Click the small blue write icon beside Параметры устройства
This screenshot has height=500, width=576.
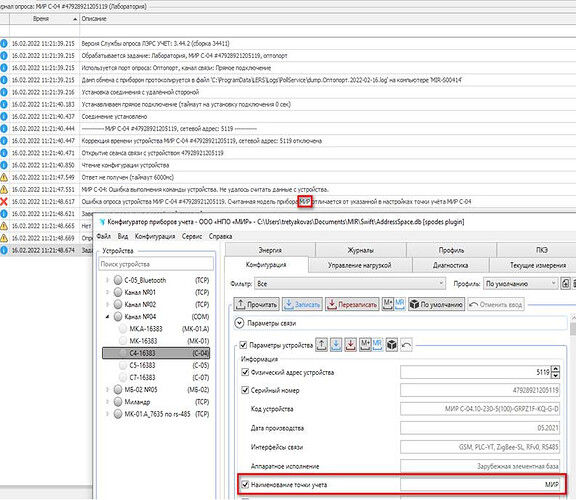[336, 345]
